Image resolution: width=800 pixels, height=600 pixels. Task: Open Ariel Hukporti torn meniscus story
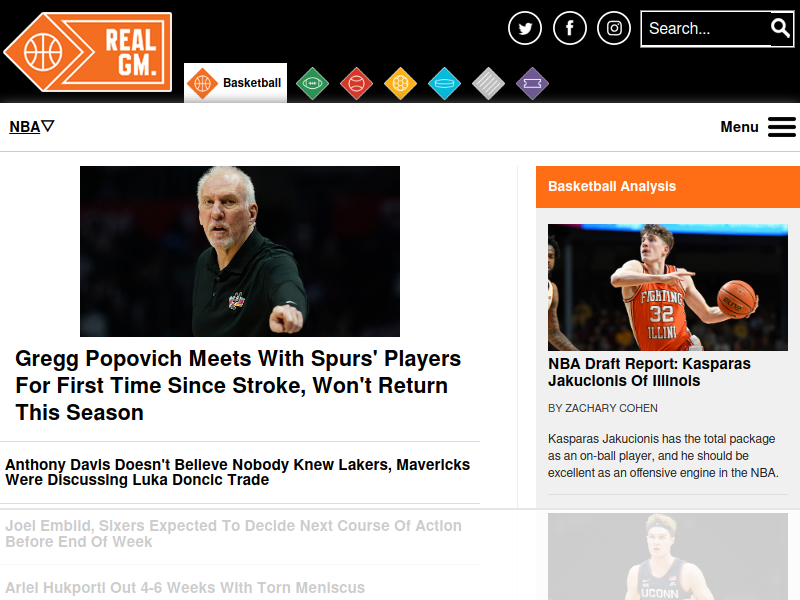pos(185,587)
